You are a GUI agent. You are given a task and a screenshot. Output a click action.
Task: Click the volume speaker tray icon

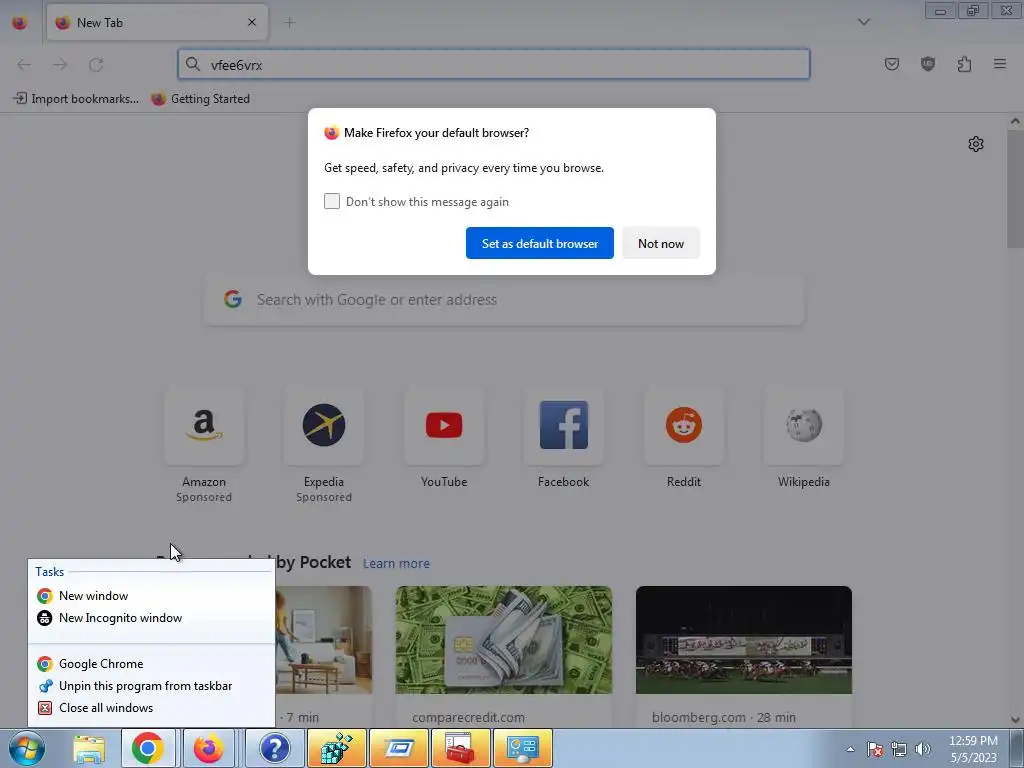pos(923,749)
